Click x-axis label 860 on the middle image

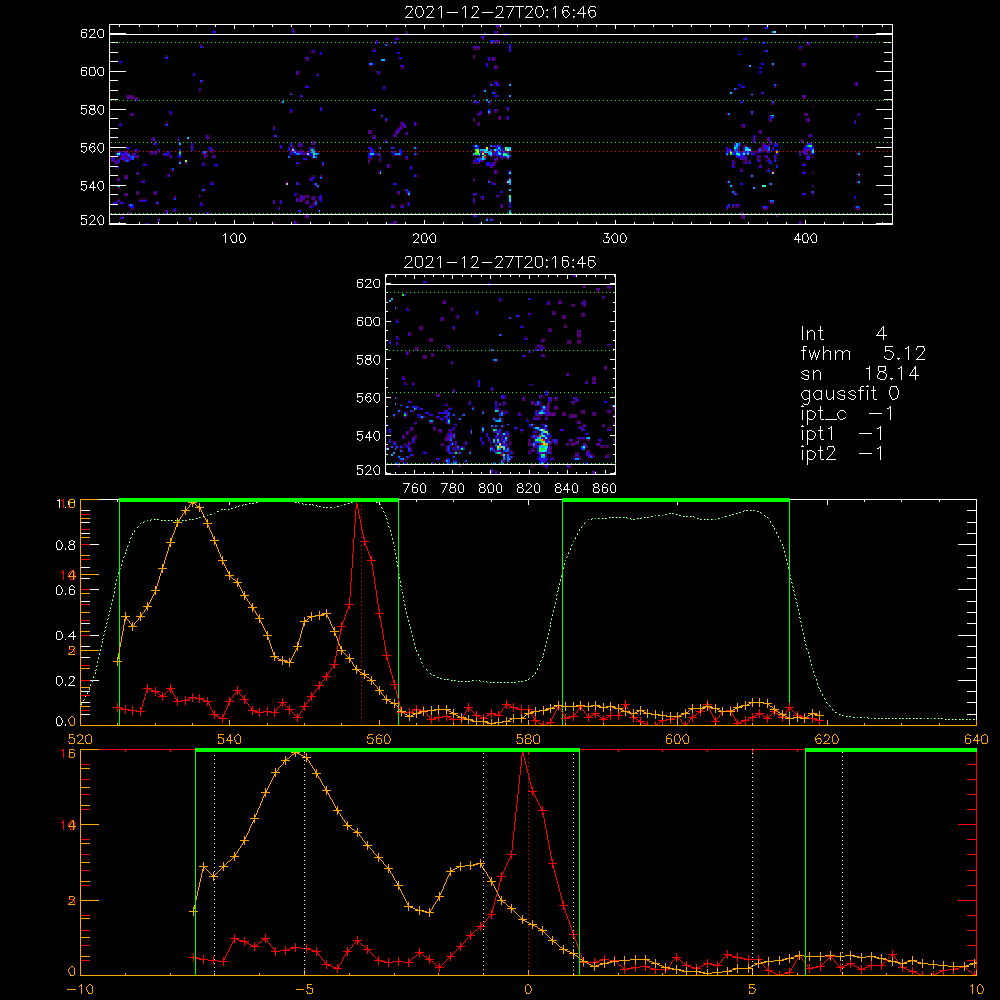pyautogui.click(x=605, y=489)
